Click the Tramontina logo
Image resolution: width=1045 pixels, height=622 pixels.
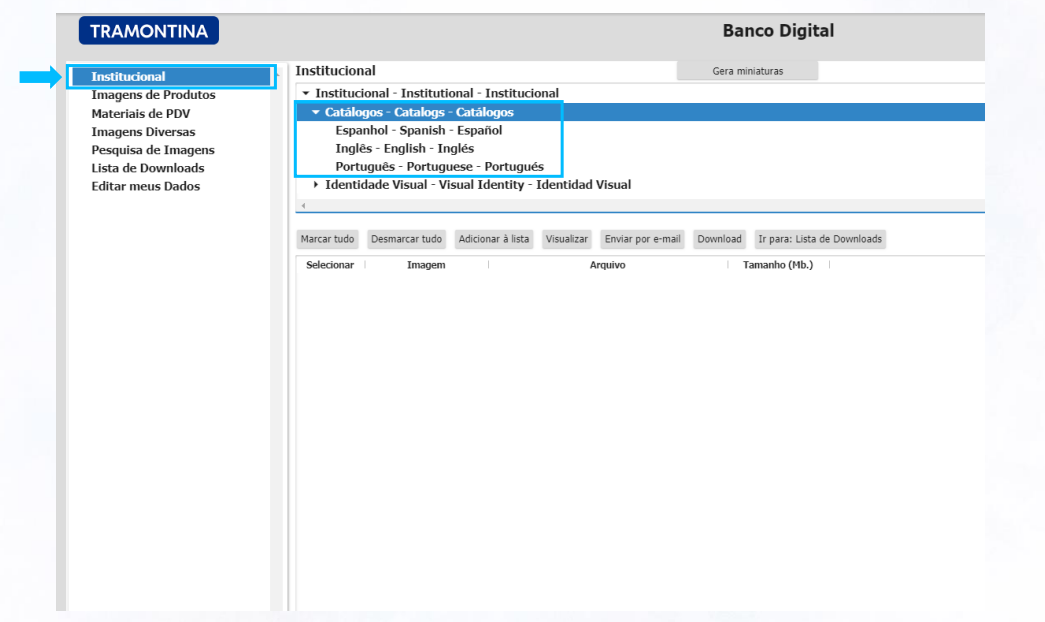point(149,31)
